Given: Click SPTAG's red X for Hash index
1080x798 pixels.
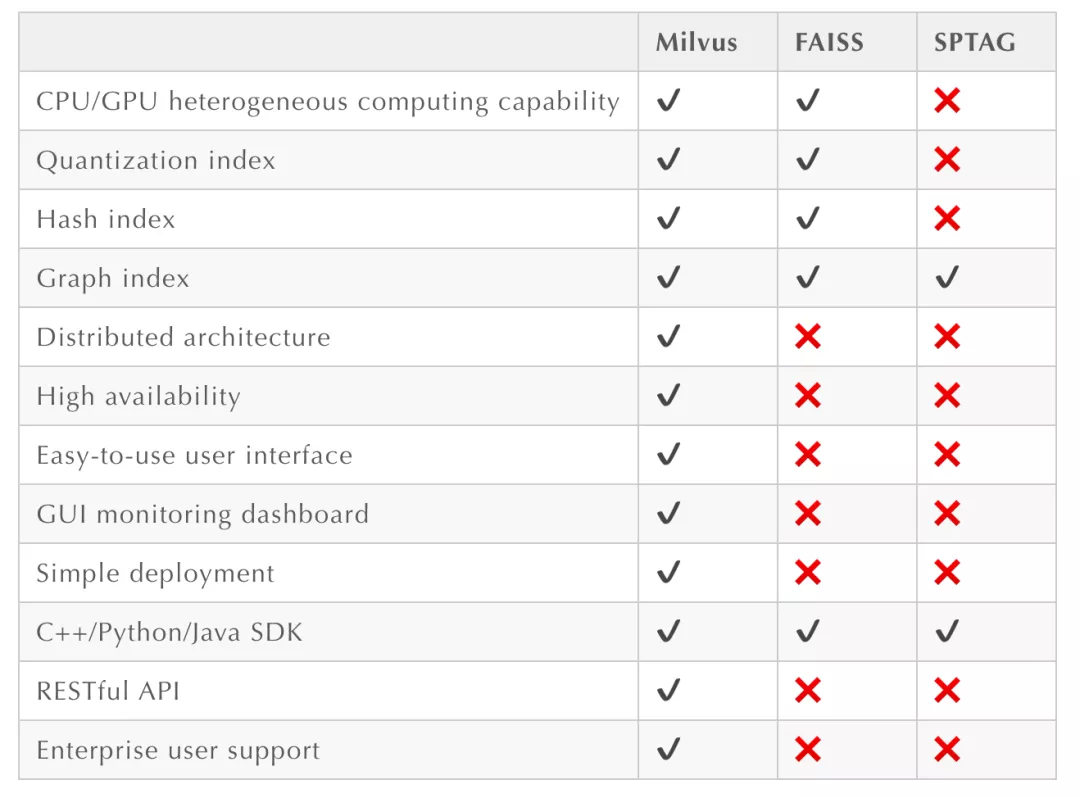Looking at the screenshot, I should point(947,219).
